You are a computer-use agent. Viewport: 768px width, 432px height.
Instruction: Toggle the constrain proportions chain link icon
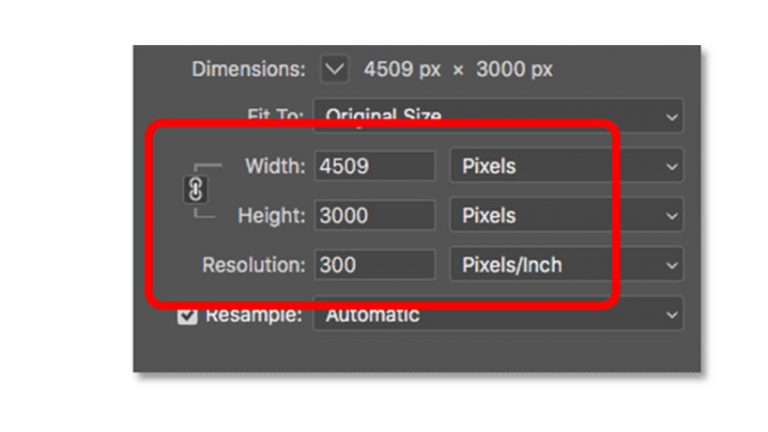coord(195,189)
